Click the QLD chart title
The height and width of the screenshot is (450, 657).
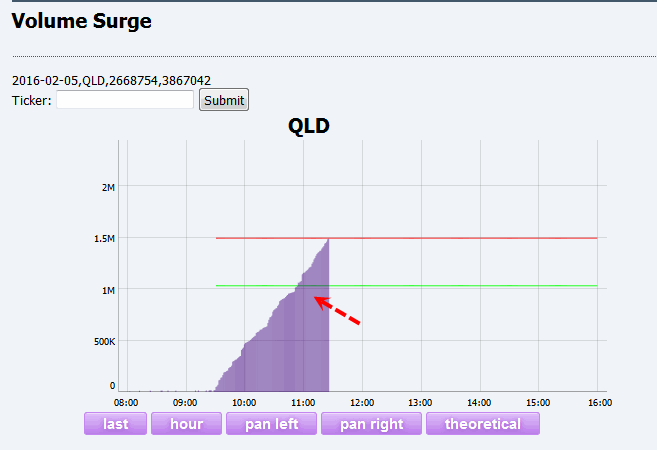click(x=309, y=126)
